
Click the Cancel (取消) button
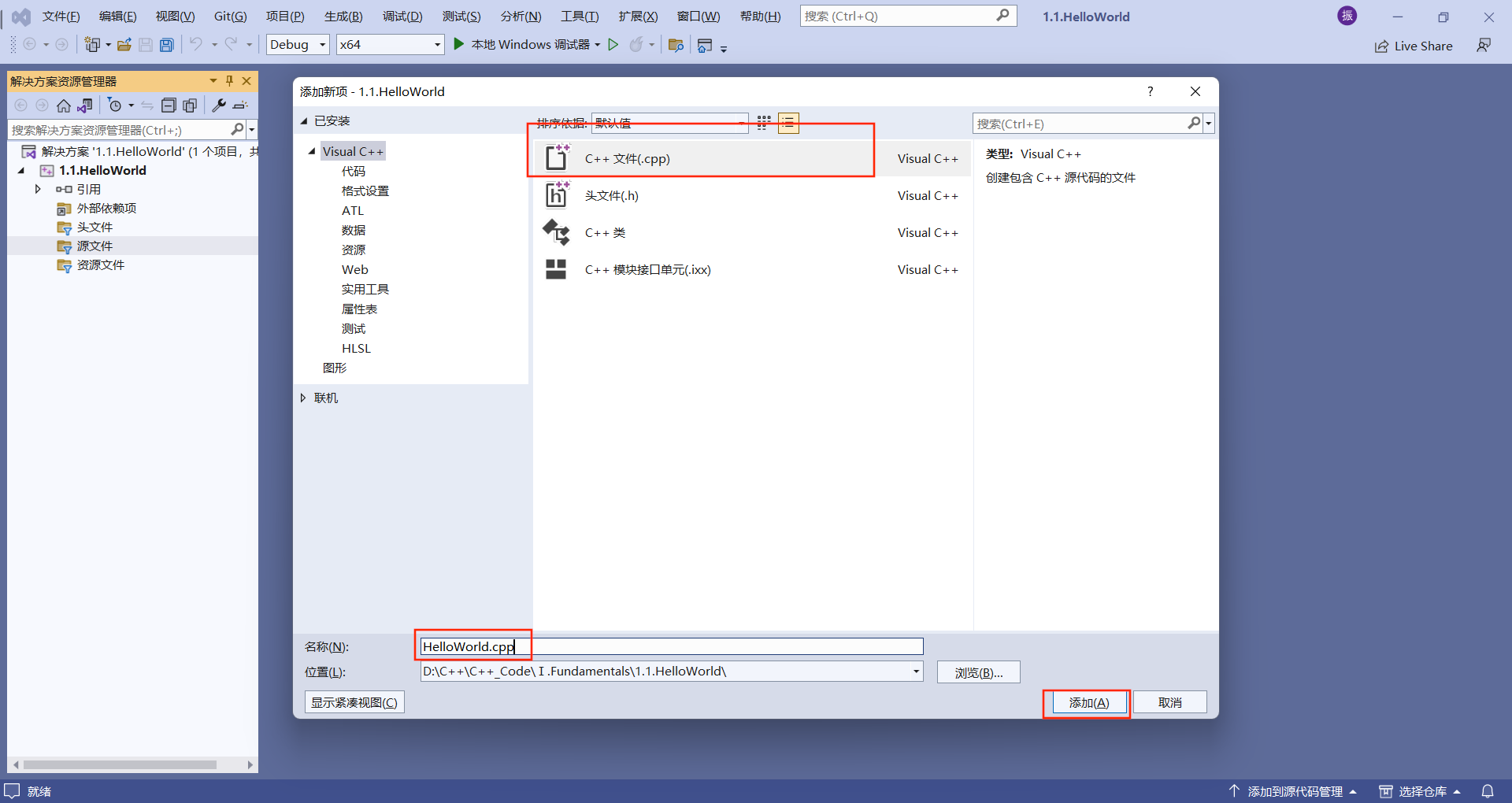pyautogui.click(x=1170, y=702)
